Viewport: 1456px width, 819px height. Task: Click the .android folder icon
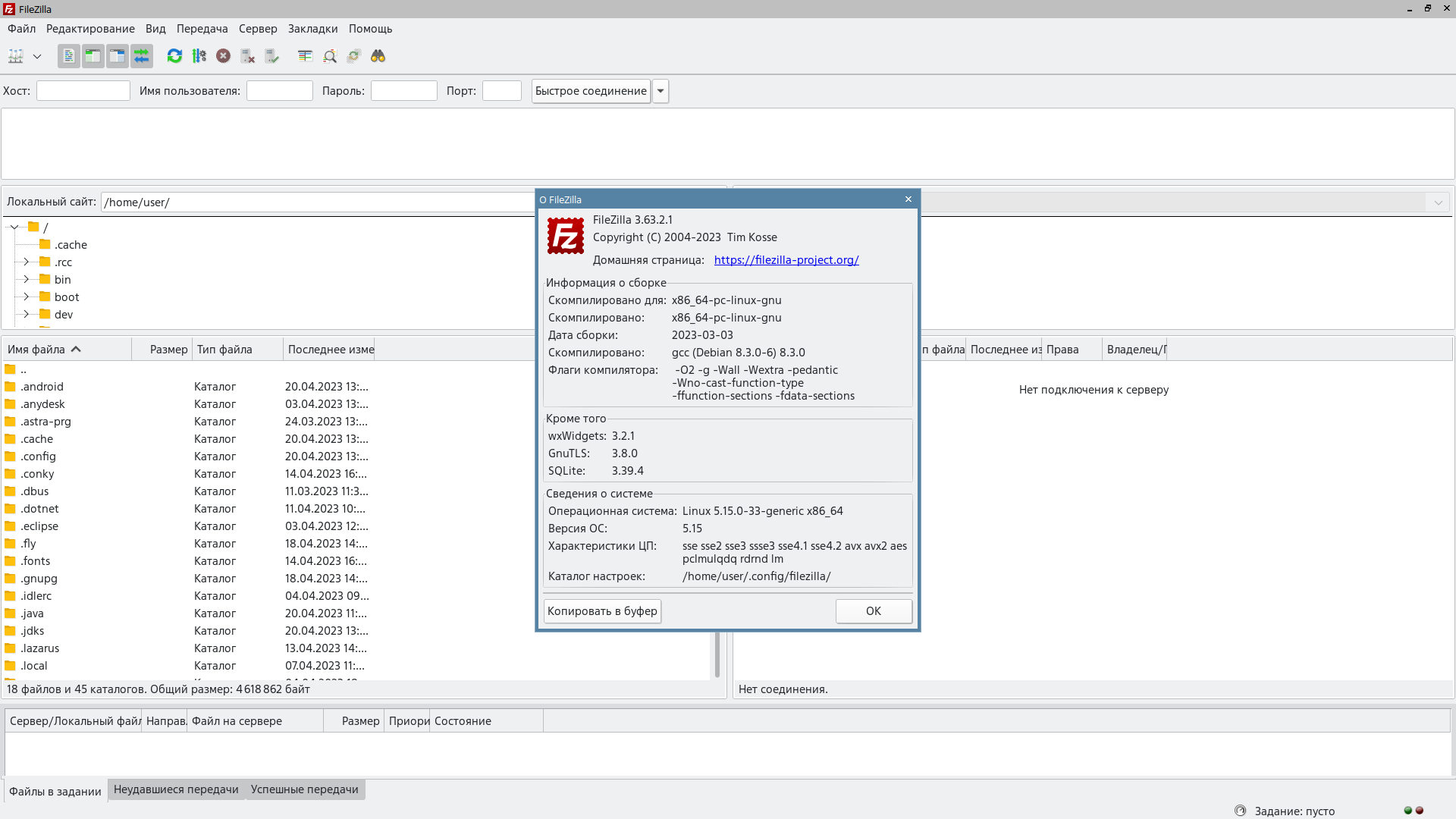10,387
